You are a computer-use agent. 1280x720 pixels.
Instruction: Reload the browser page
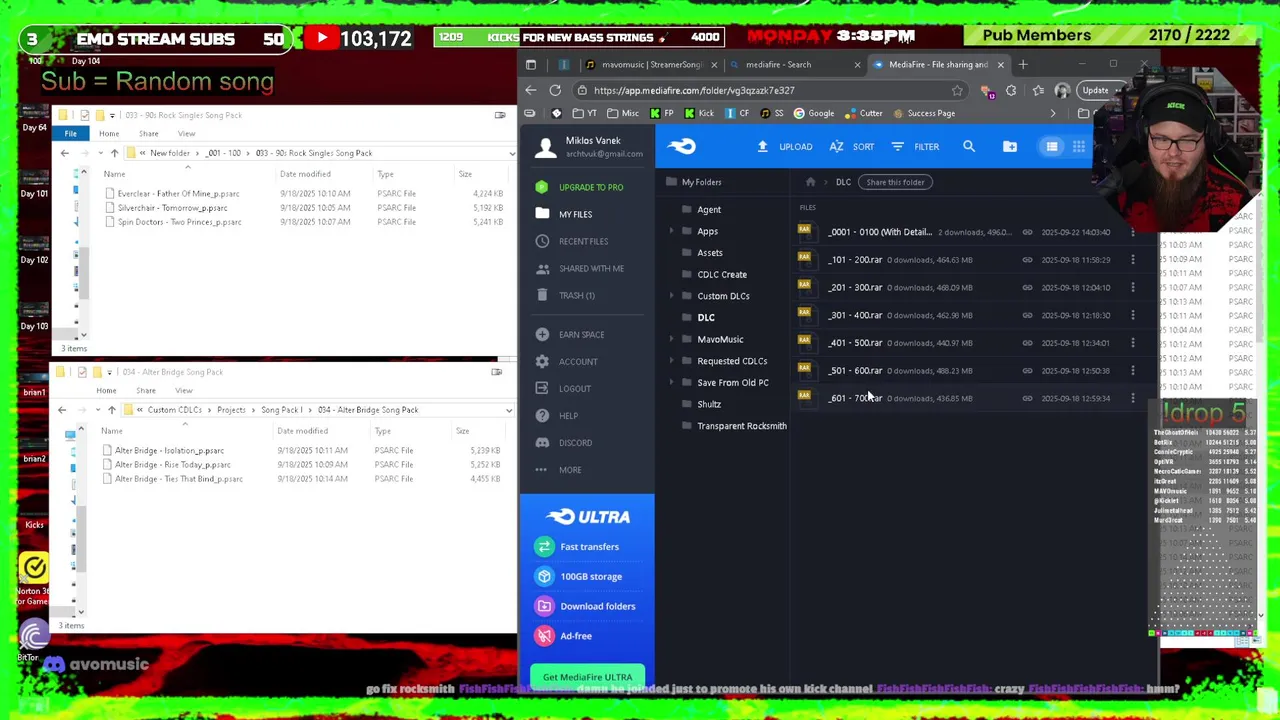[x=555, y=90]
